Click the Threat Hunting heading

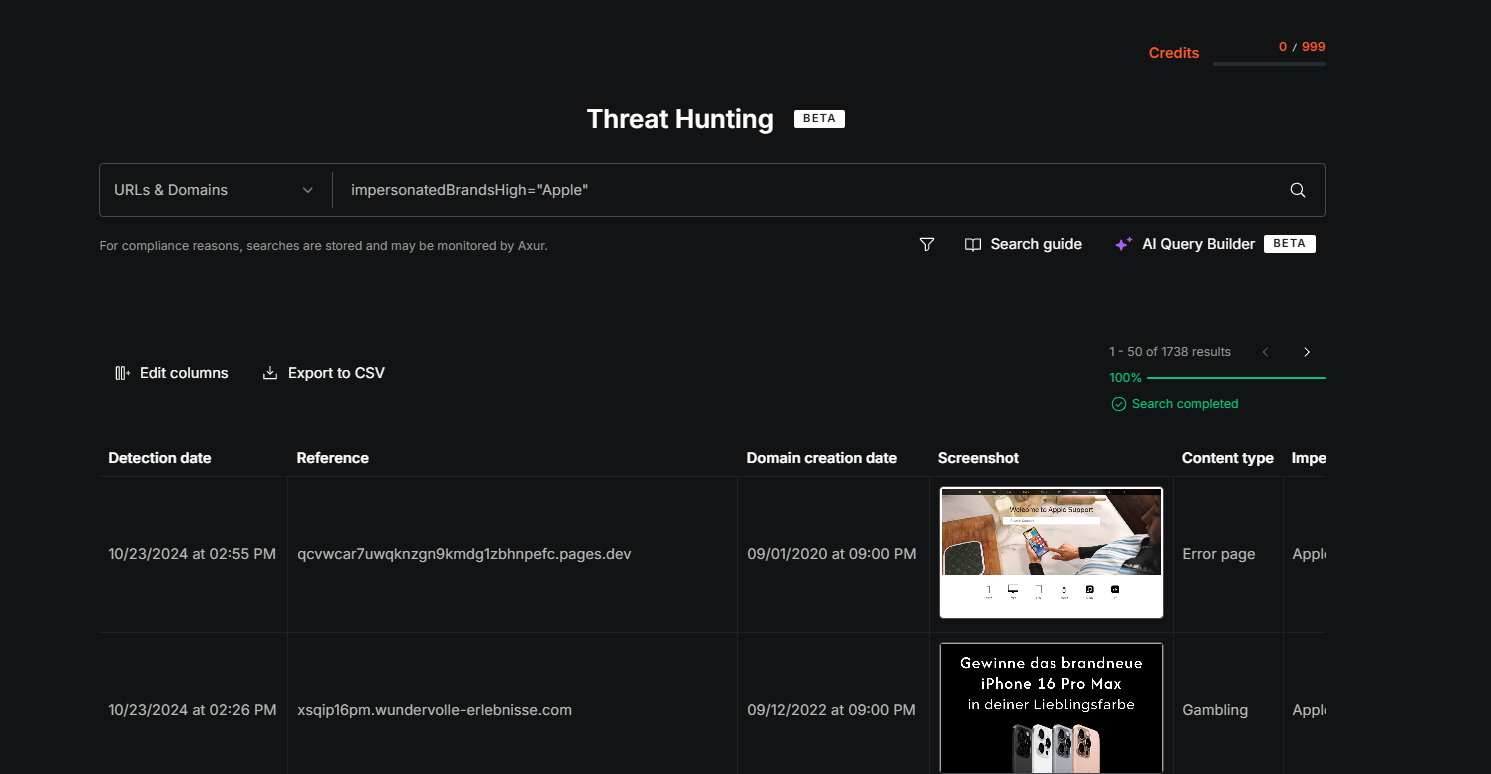pyautogui.click(x=680, y=119)
